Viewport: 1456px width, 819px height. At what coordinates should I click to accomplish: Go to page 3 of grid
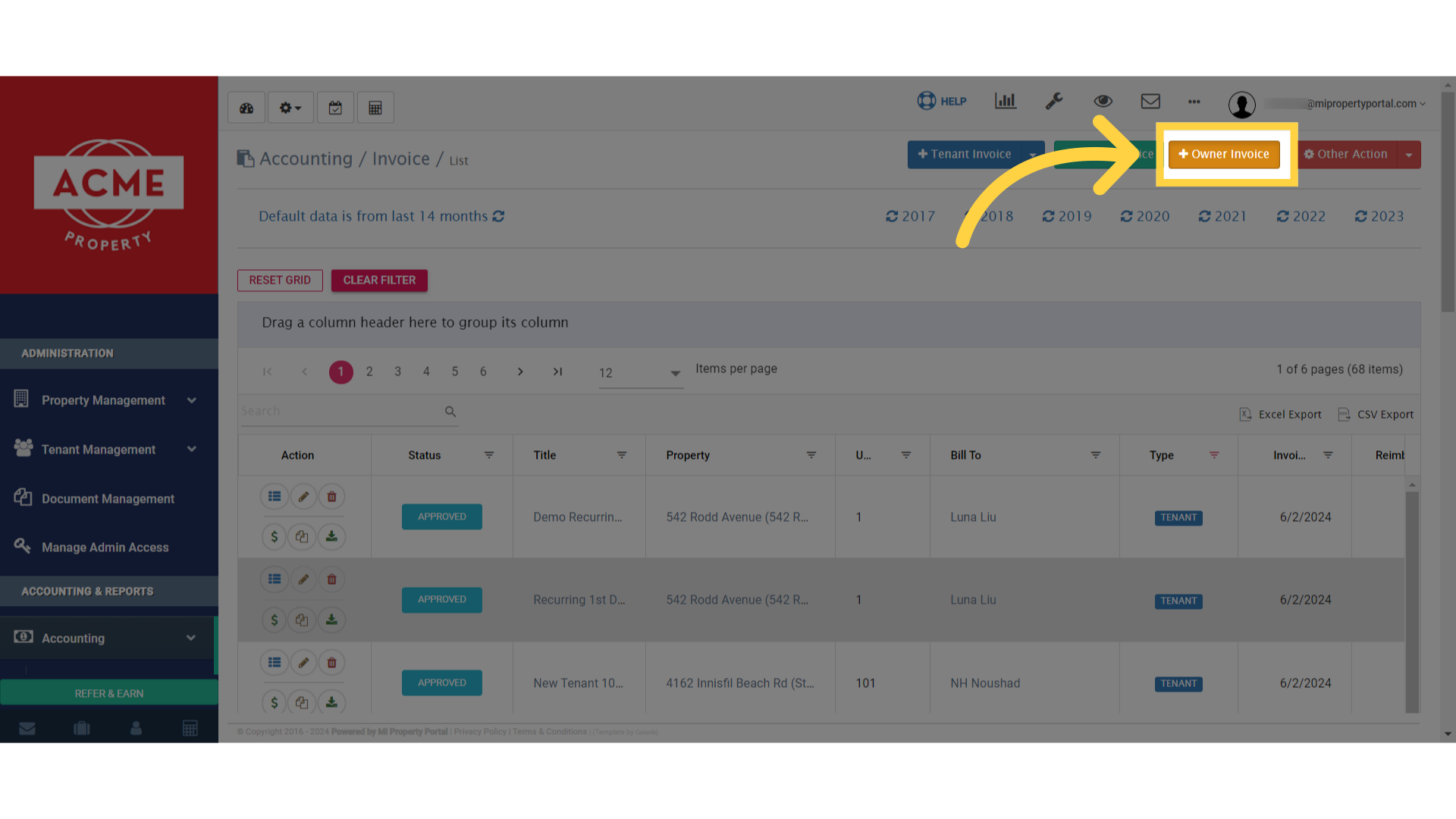[x=397, y=372]
